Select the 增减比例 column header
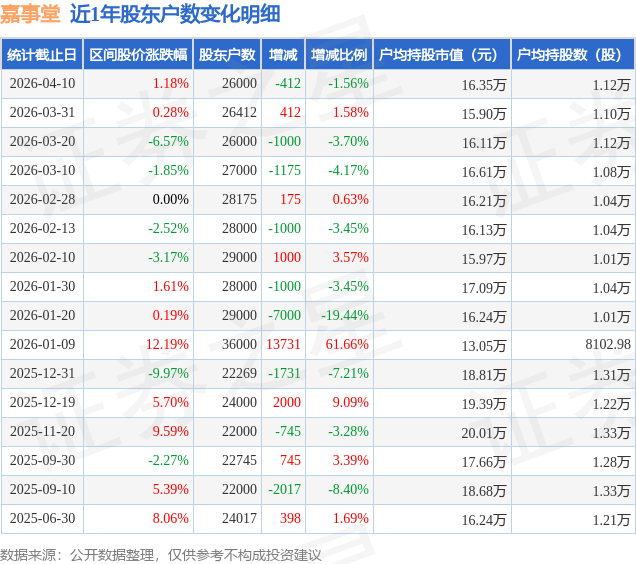 (339, 54)
